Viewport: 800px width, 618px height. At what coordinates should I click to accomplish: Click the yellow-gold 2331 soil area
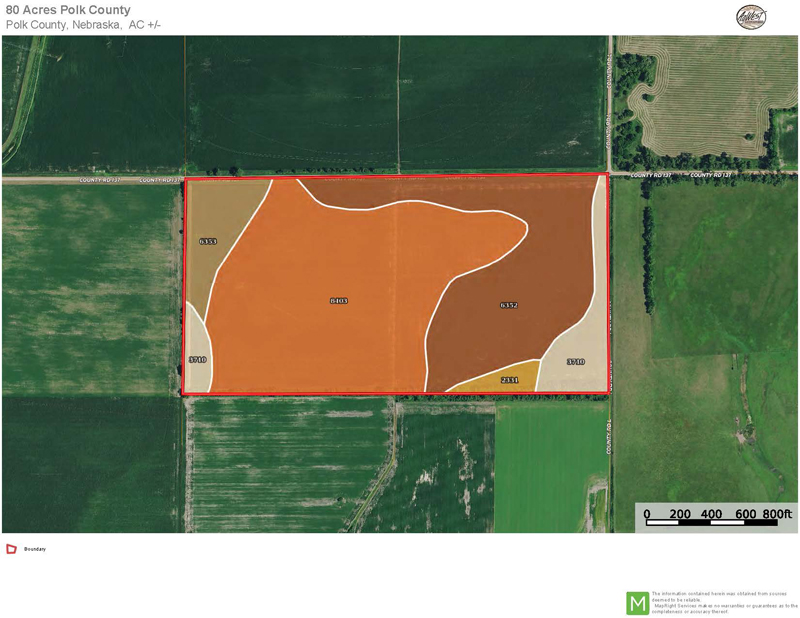pos(490,382)
